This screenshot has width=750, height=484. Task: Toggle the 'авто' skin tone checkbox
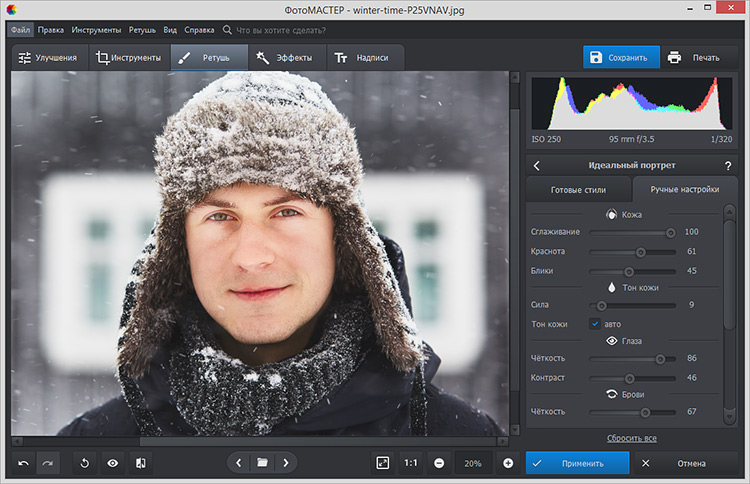coord(594,324)
